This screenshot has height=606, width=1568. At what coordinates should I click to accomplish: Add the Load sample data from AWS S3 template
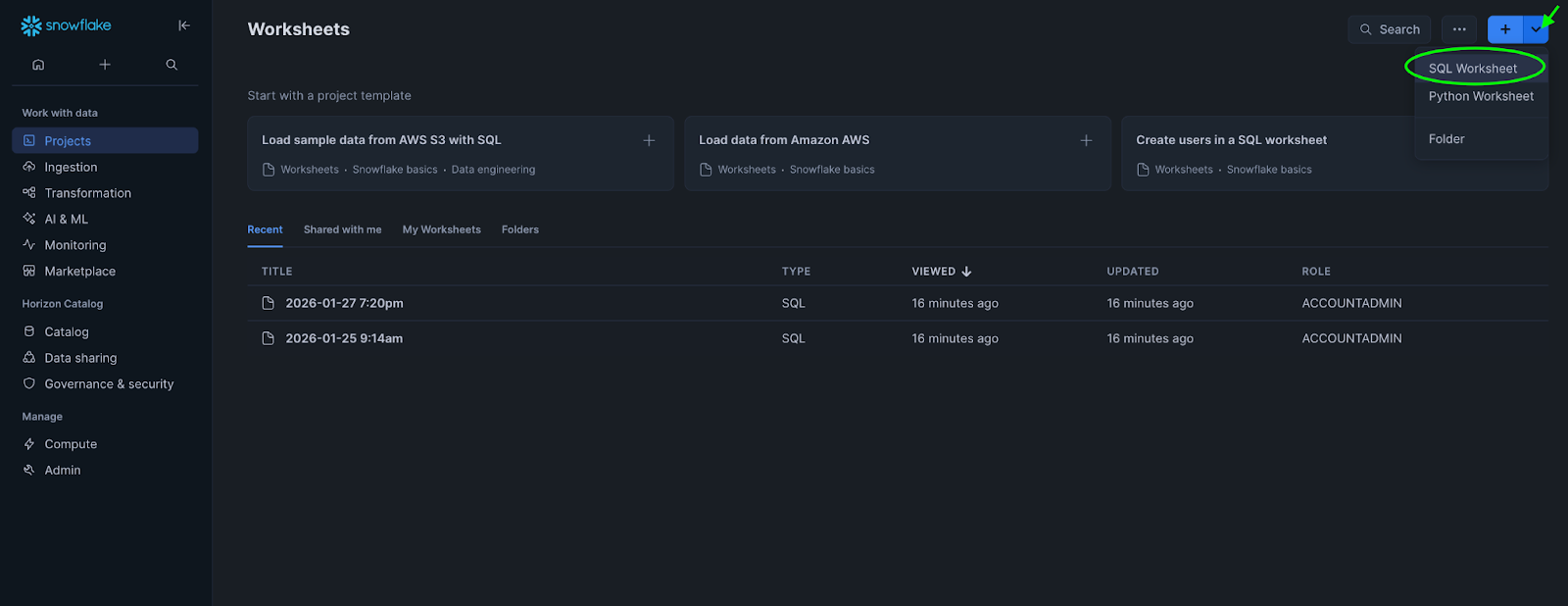point(649,140)
